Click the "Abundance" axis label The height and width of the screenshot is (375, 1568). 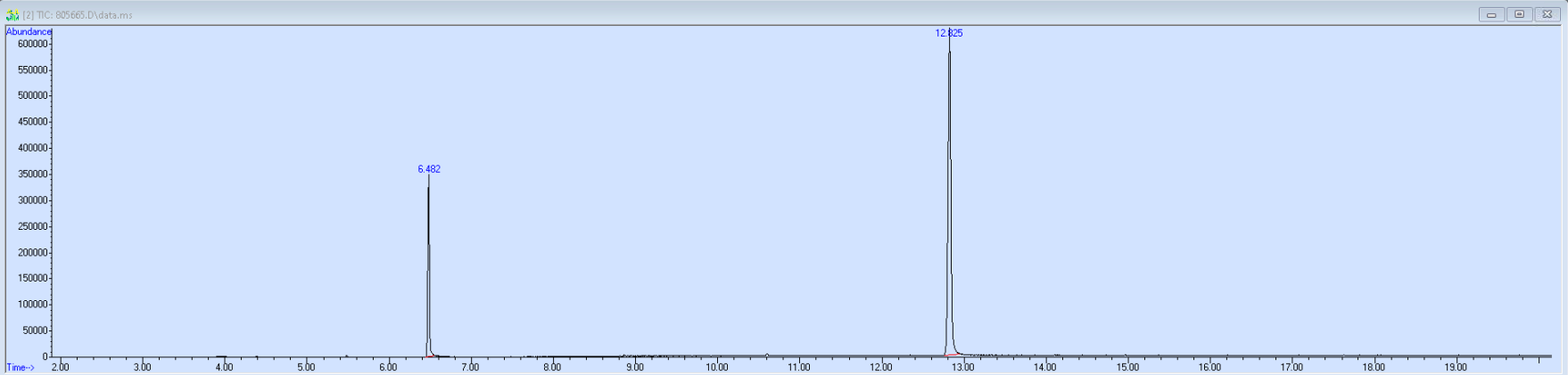point(29,32)
